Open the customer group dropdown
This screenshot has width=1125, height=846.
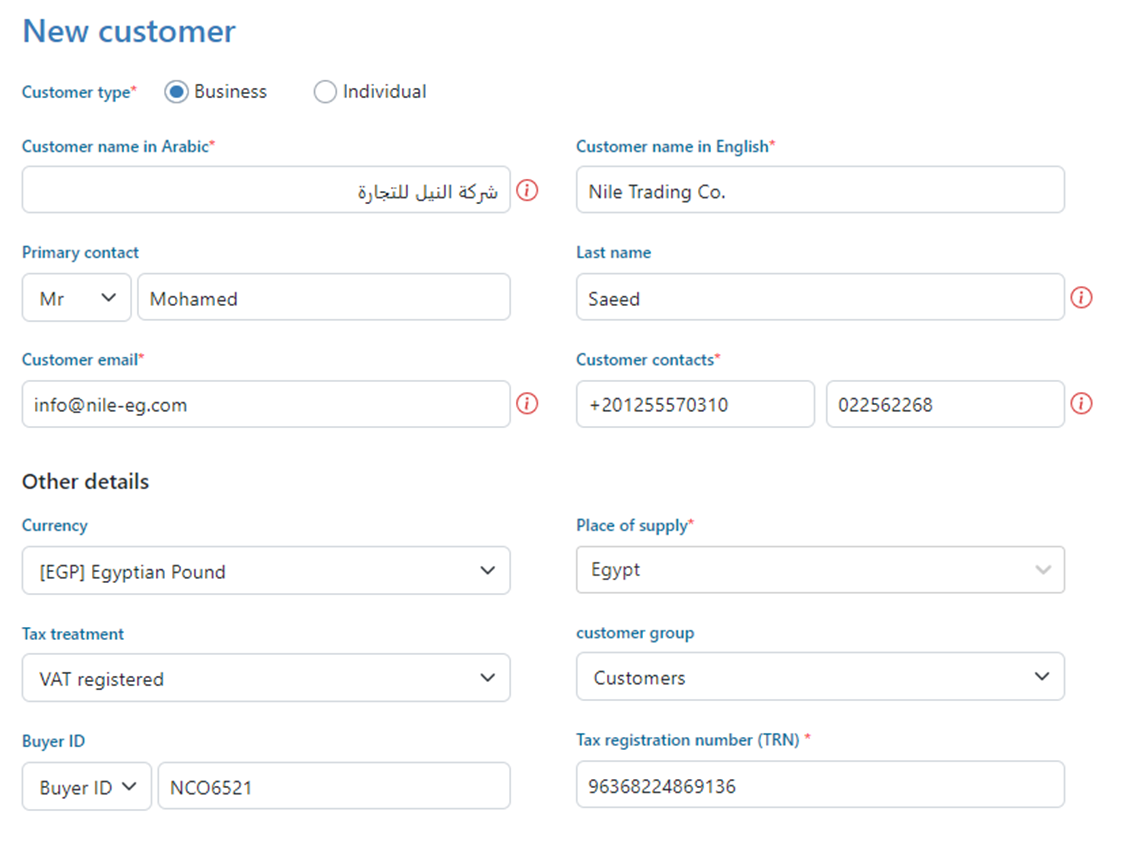click(x=820, y=677)
